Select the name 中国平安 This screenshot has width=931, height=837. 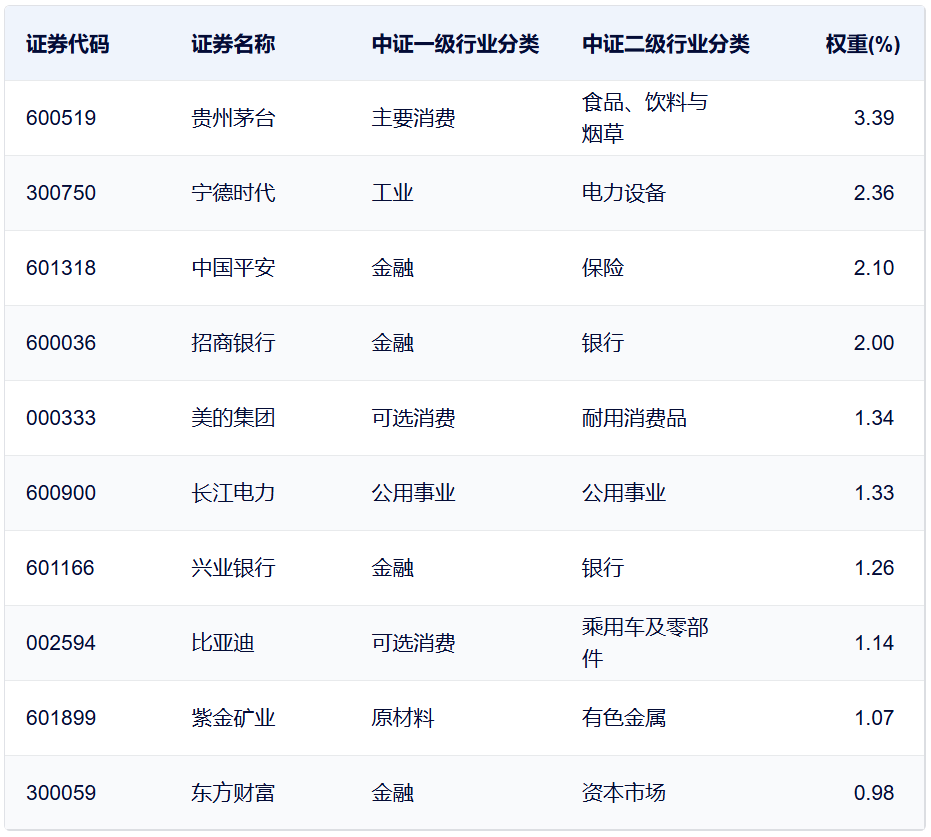[233, 268]
